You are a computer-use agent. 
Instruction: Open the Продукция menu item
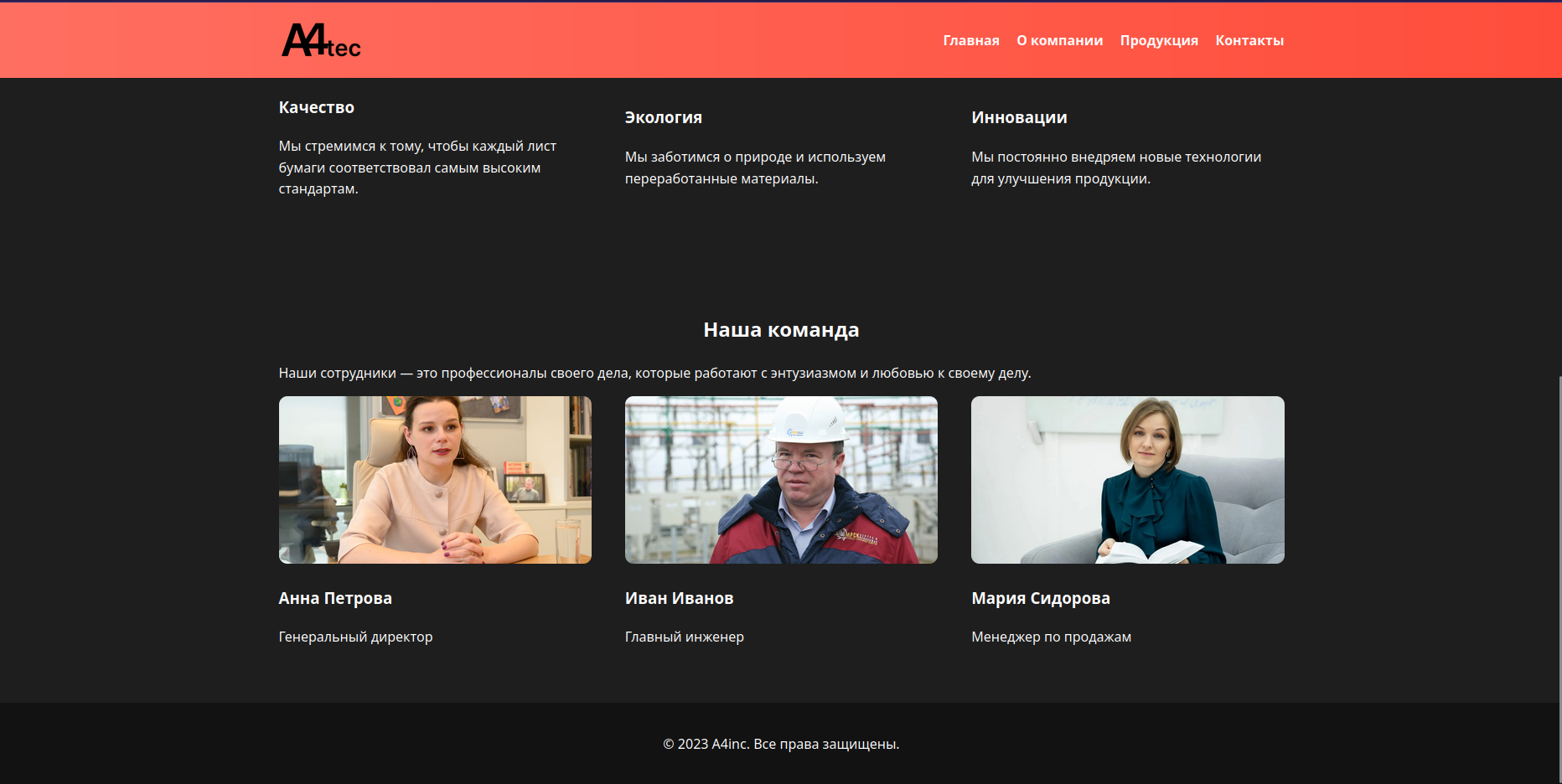pyautogui.click(x=1158, y=40)
